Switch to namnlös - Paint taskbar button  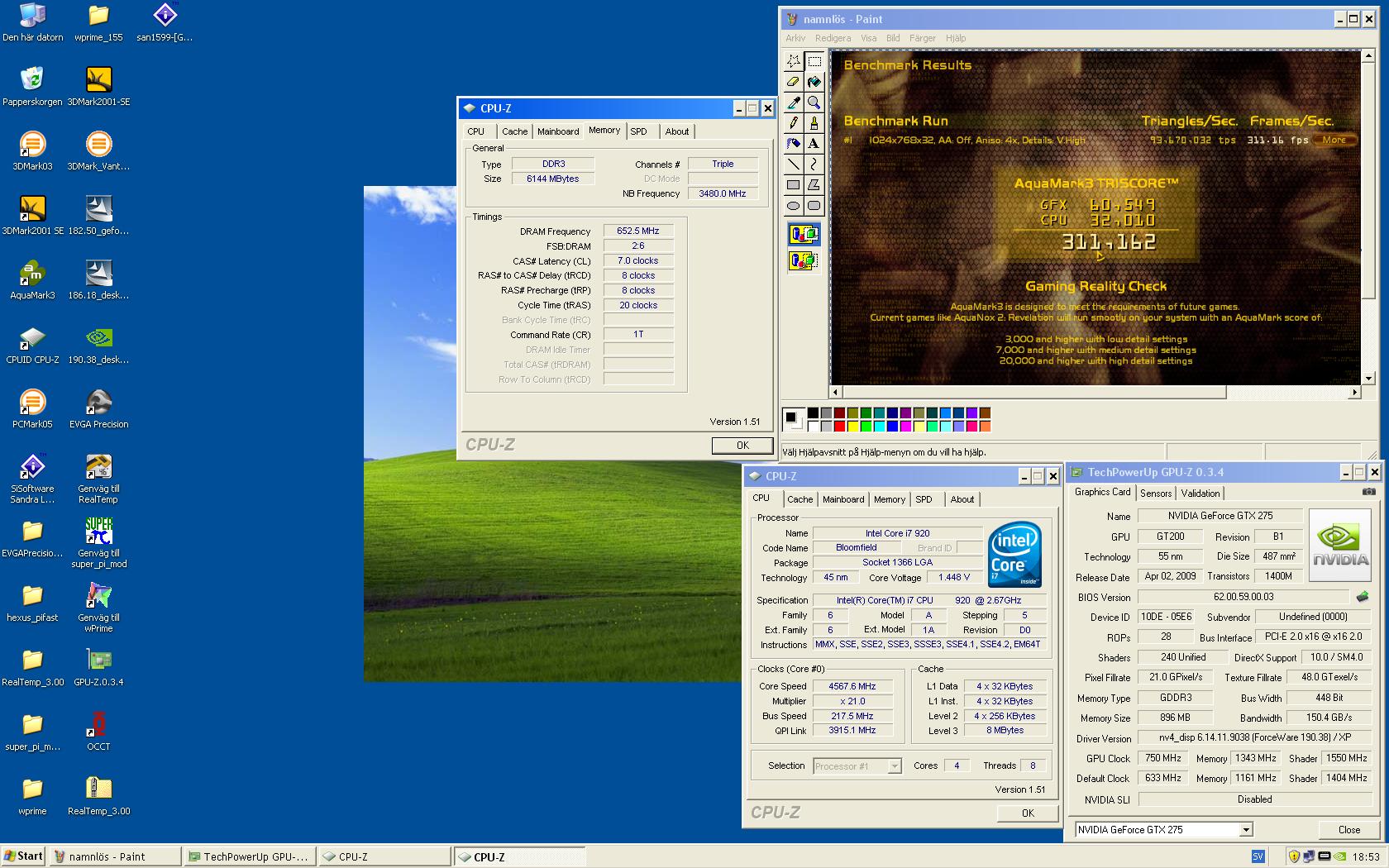click(115, 856)
